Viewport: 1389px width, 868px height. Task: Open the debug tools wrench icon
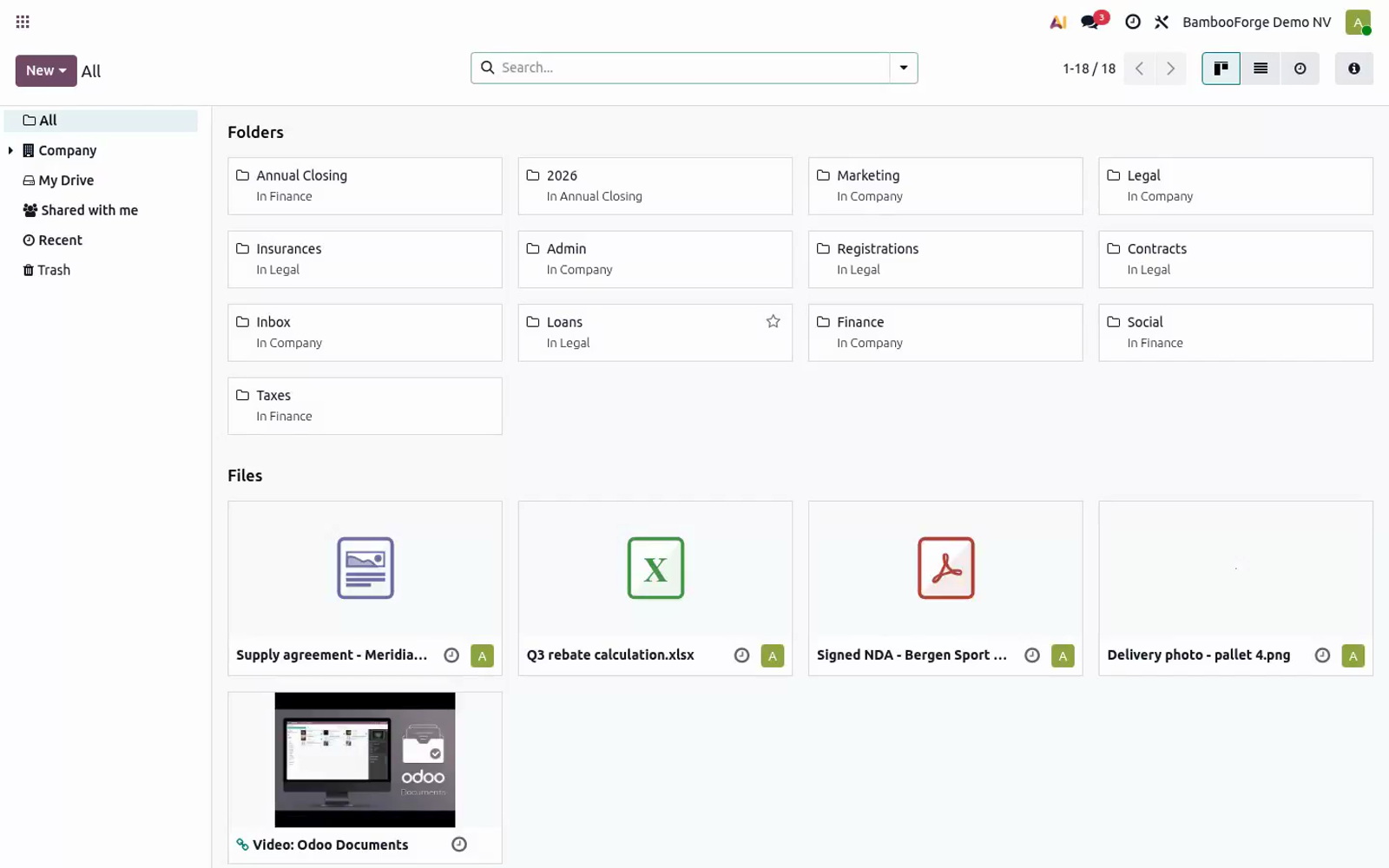1162,22
